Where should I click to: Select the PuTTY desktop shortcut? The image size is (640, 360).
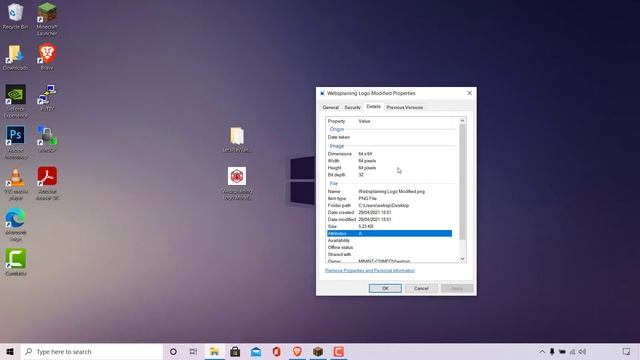coord(47,98)
